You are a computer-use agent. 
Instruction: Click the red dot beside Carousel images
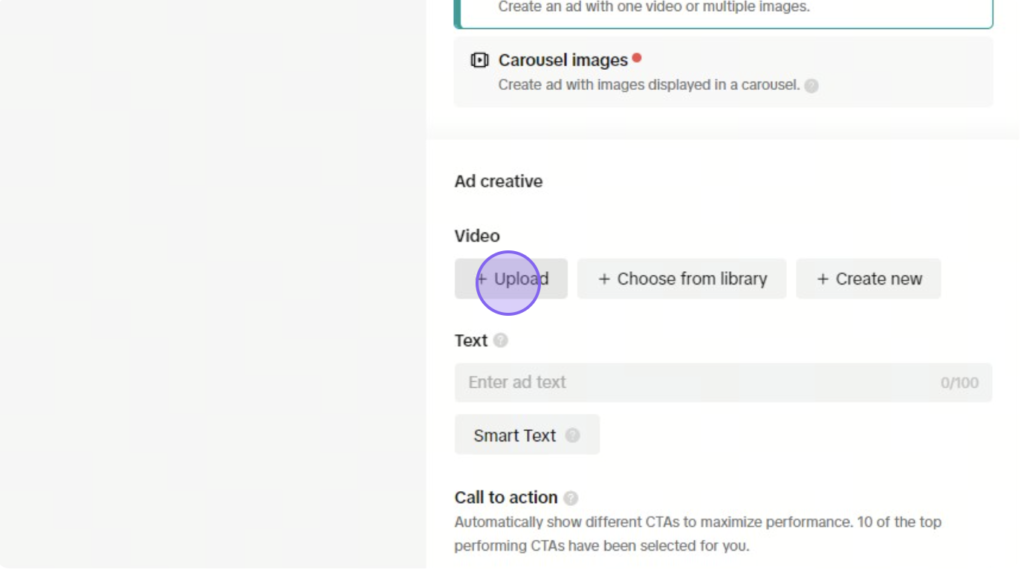(637, 58)
